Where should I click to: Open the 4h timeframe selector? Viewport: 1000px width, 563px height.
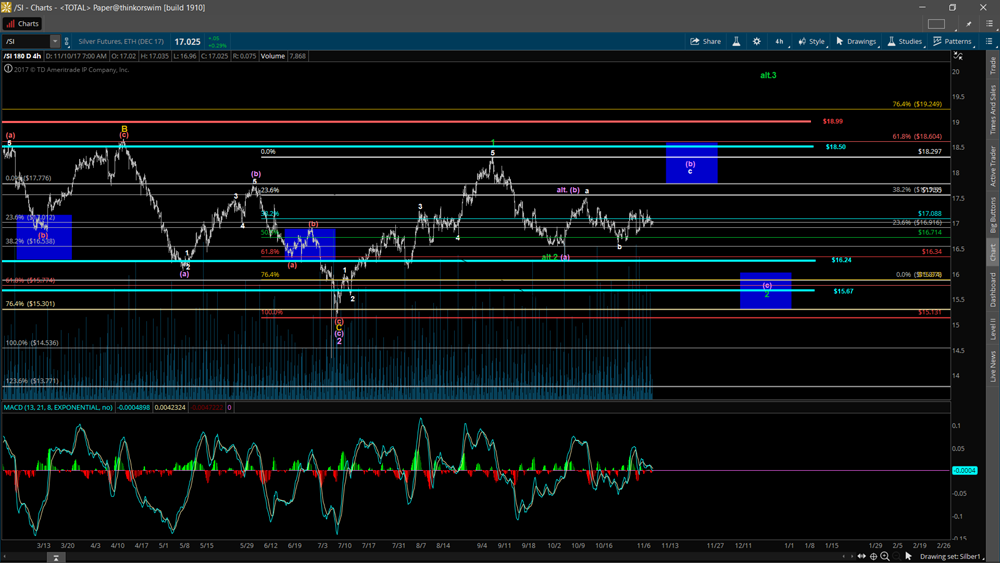tap(779, 41)
